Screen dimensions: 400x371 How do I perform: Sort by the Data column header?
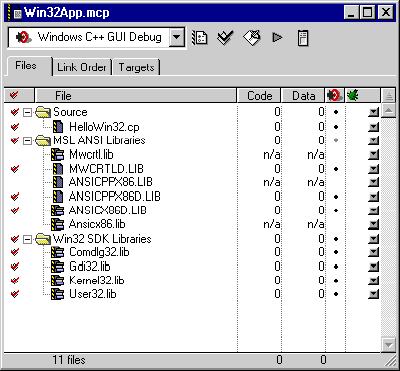click(x=303, y=96)
